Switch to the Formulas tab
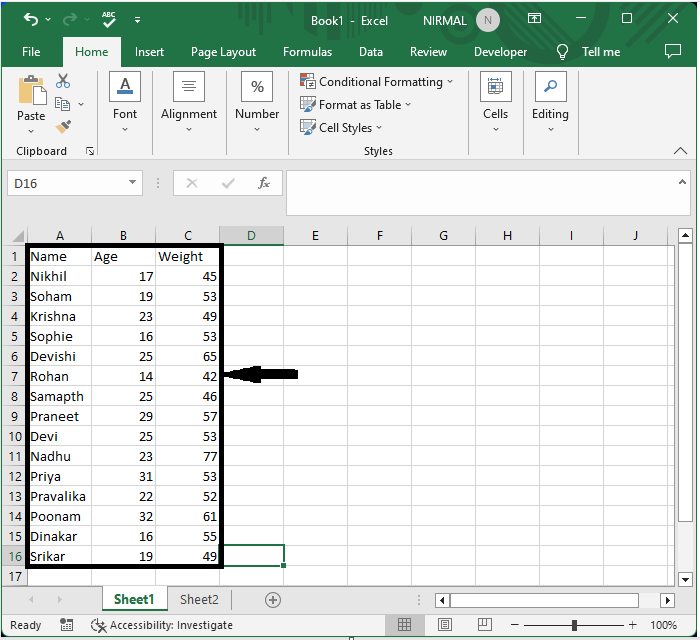Screen dimensions: 700x640 click(x=307, y=52)
